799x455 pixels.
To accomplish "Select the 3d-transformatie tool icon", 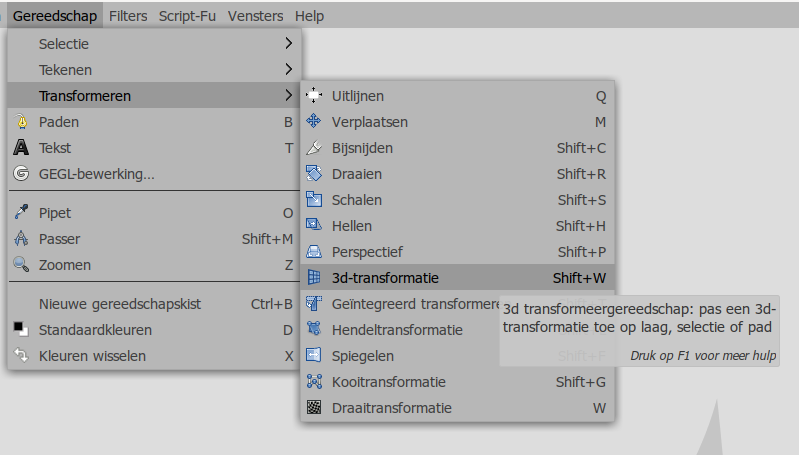I will 314,277.
